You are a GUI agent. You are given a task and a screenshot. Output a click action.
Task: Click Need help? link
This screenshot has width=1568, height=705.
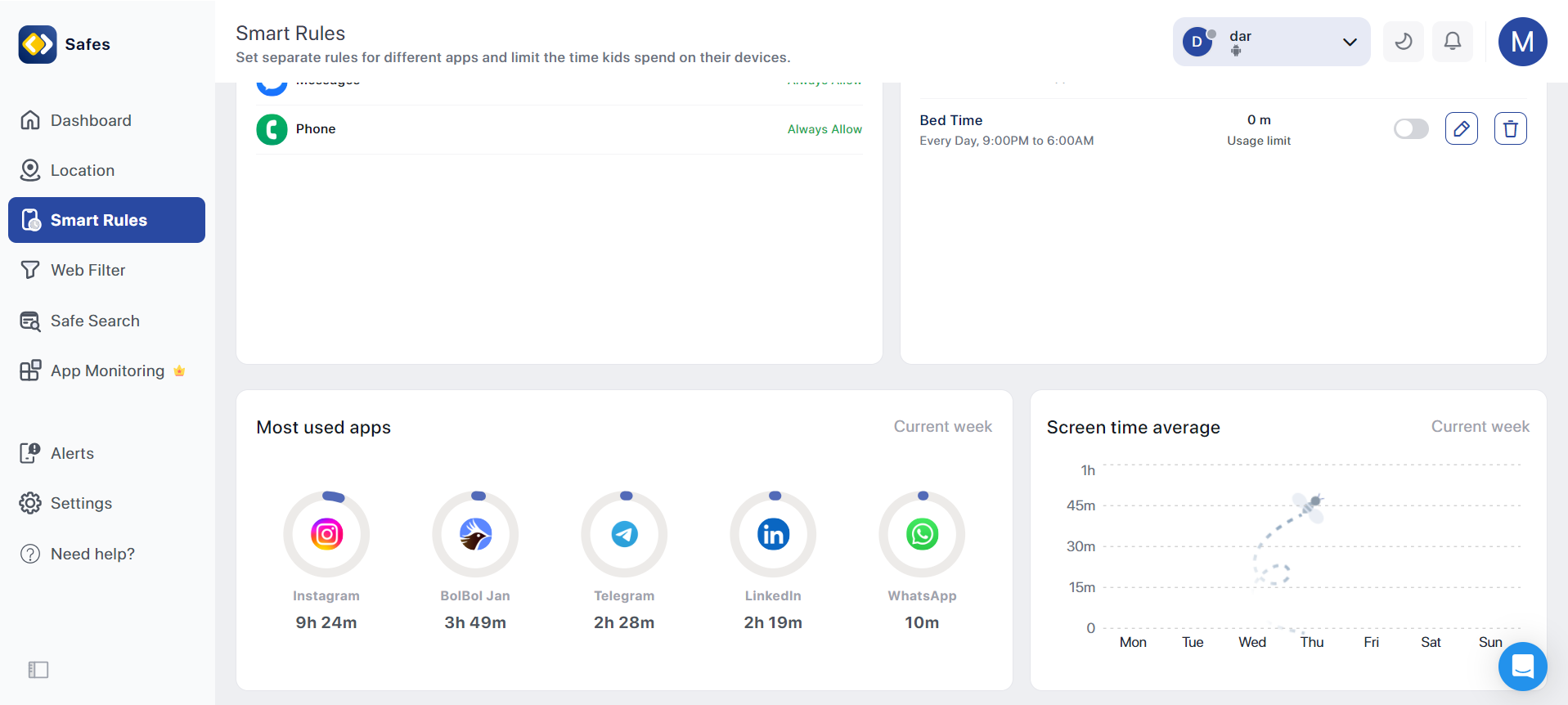106,554
